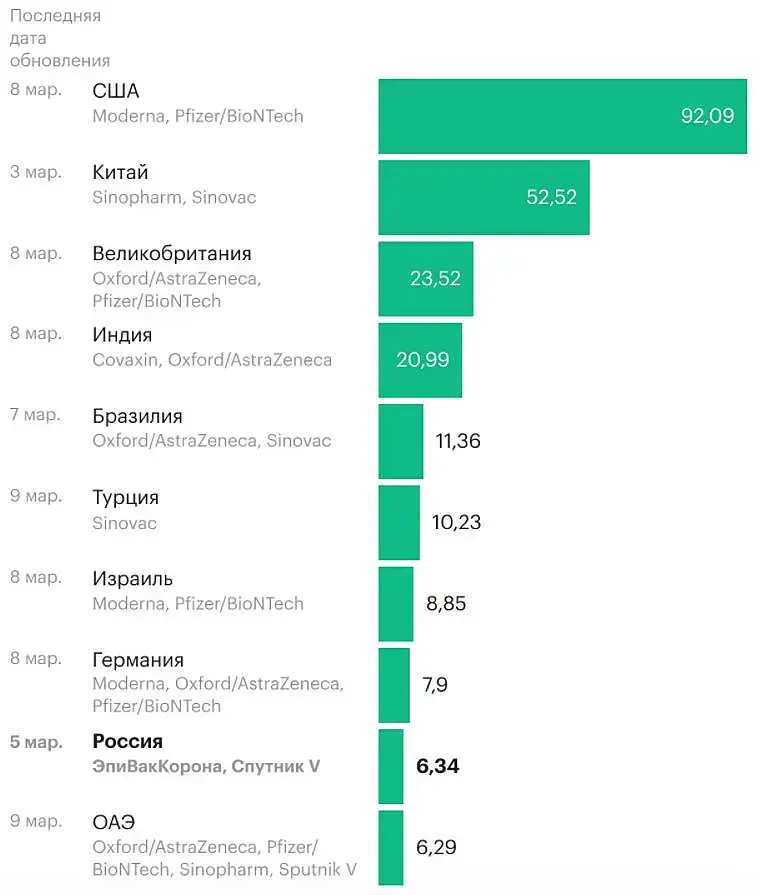Screen dimensions: 759x895
Task: Click the ЭпиВакКорона, Спутник V vaccine text
Action: (206, 766)
